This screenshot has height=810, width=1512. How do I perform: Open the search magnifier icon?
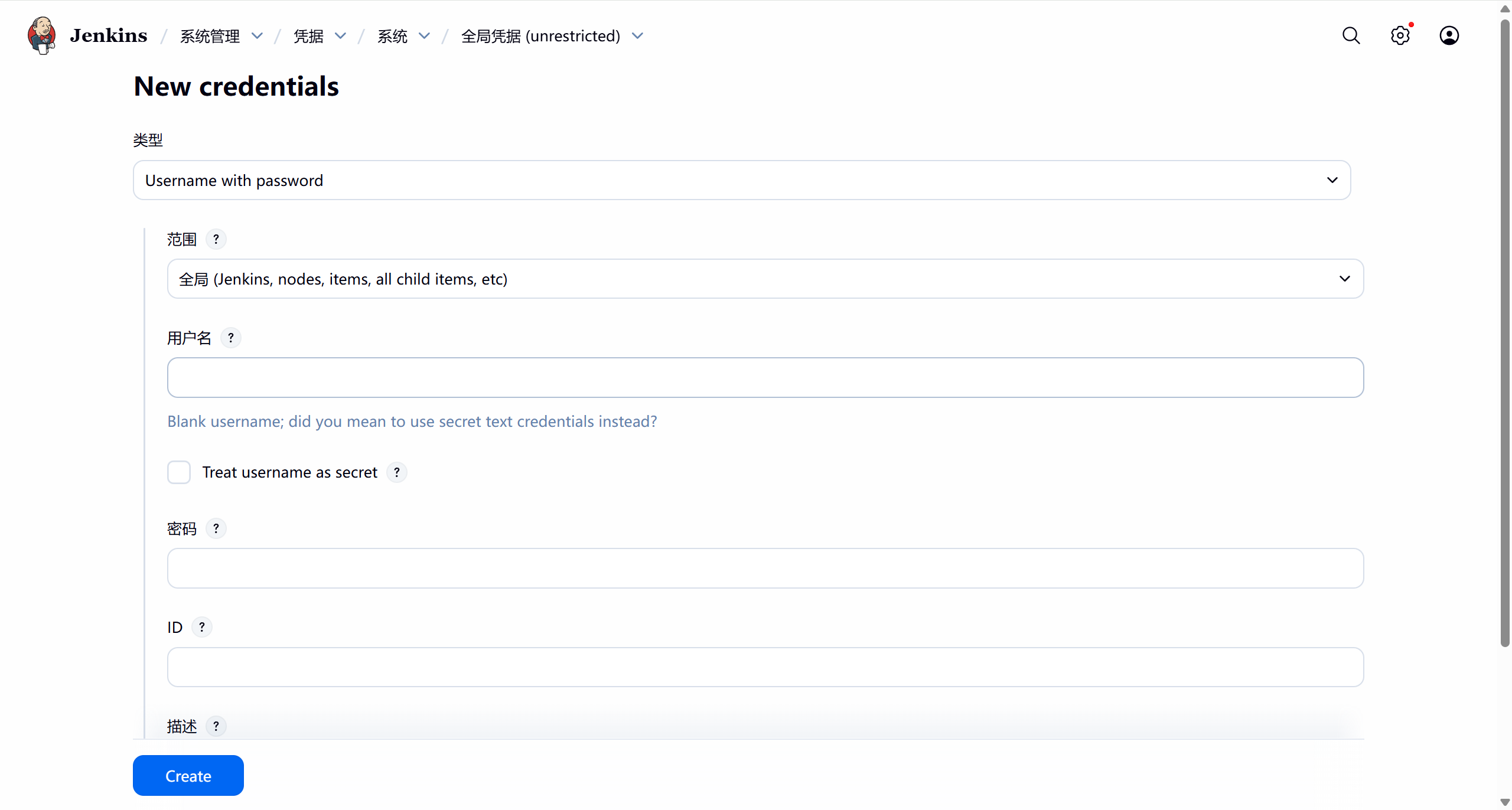tap(1351, 35)
